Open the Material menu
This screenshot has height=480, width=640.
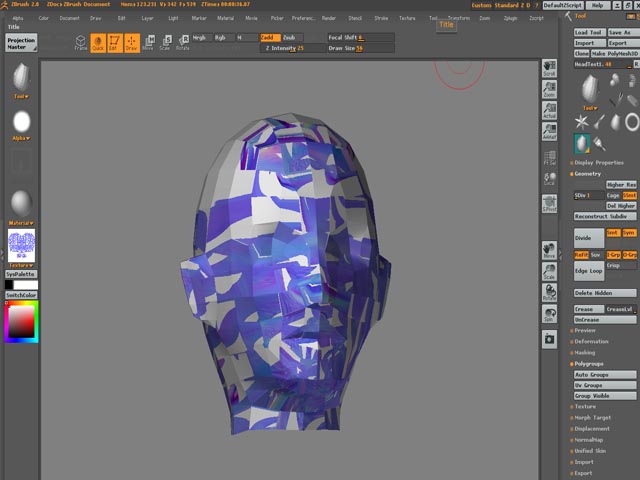coord(225,18)
